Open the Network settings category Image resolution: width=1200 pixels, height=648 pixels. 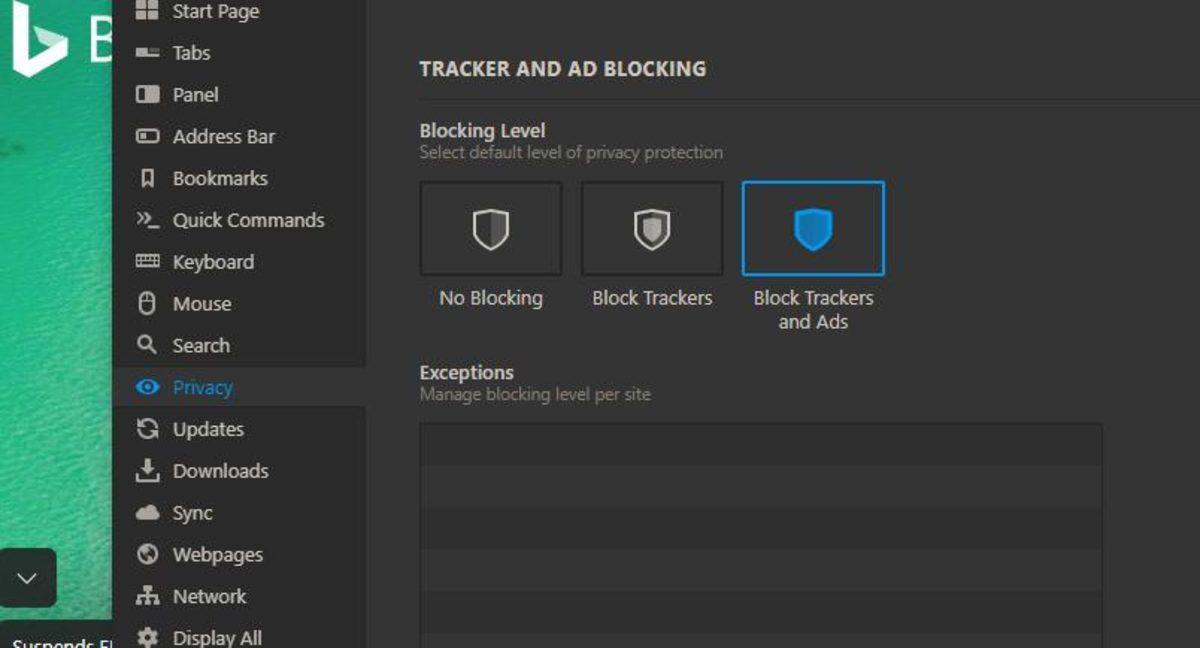[209, 597]
